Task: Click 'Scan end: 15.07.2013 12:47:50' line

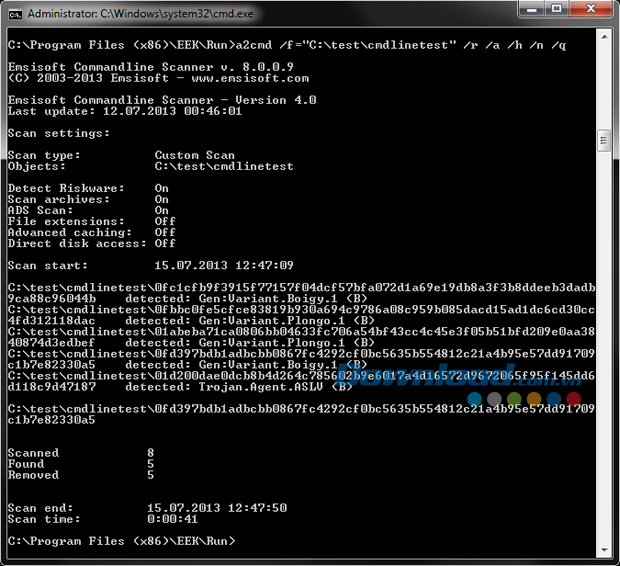Action: (147, 508)
